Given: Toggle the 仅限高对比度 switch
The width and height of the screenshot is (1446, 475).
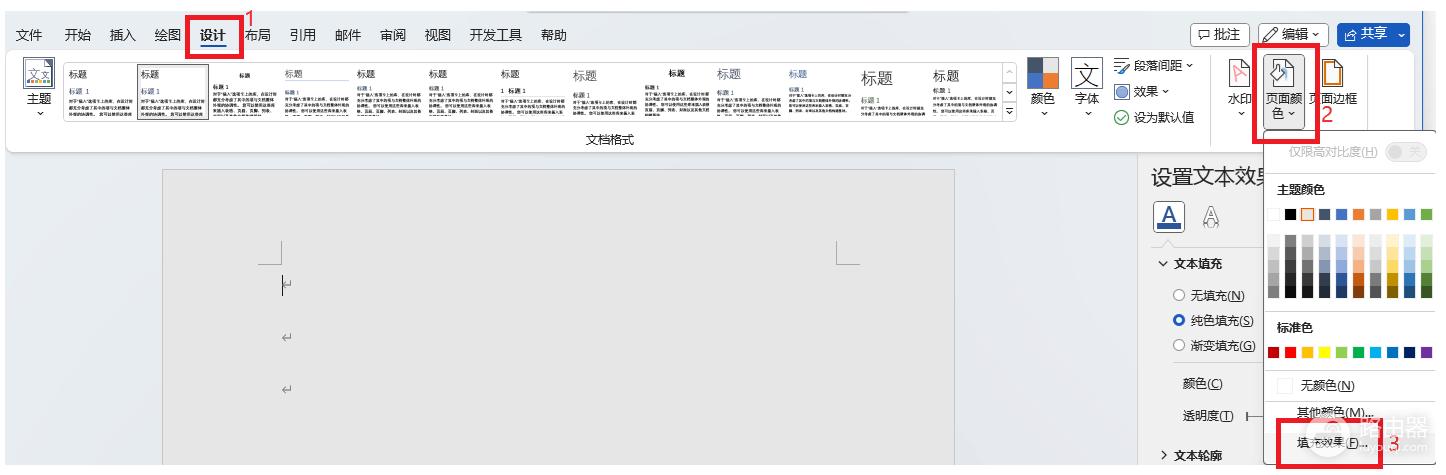Looking at the screenshot, I should (x=1405, y=152).
